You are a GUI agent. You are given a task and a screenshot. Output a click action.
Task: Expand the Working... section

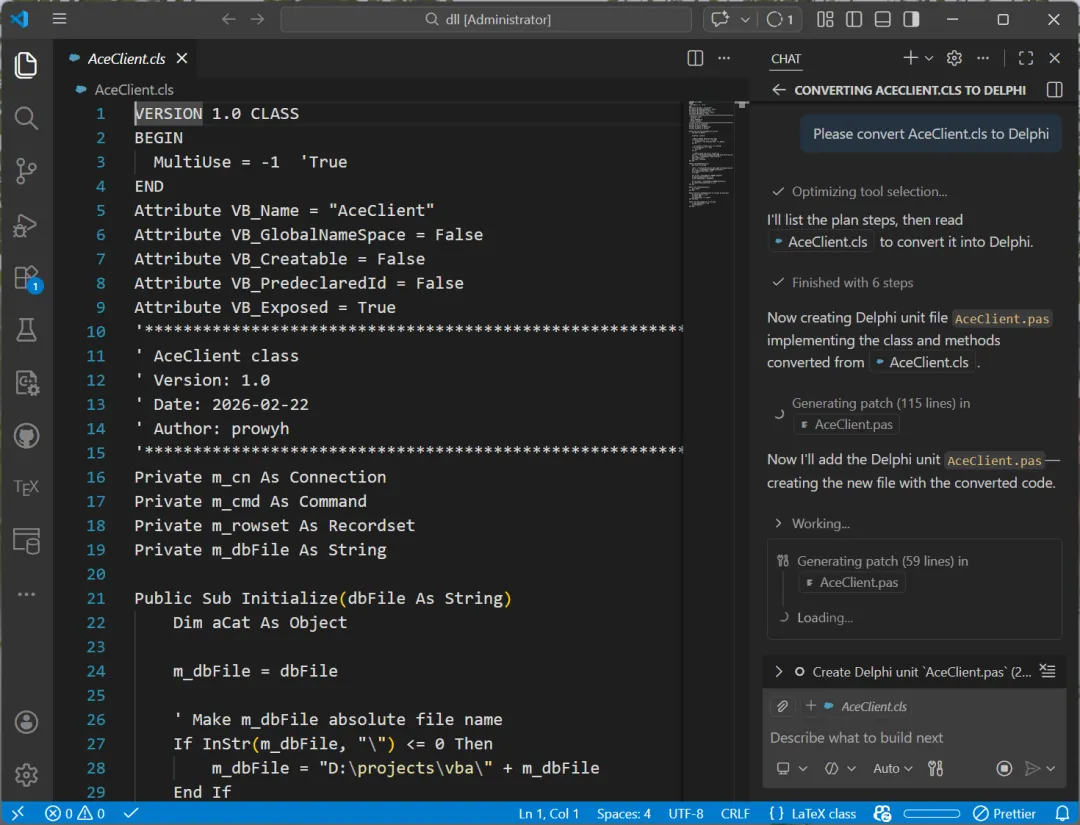coord(813,523)
